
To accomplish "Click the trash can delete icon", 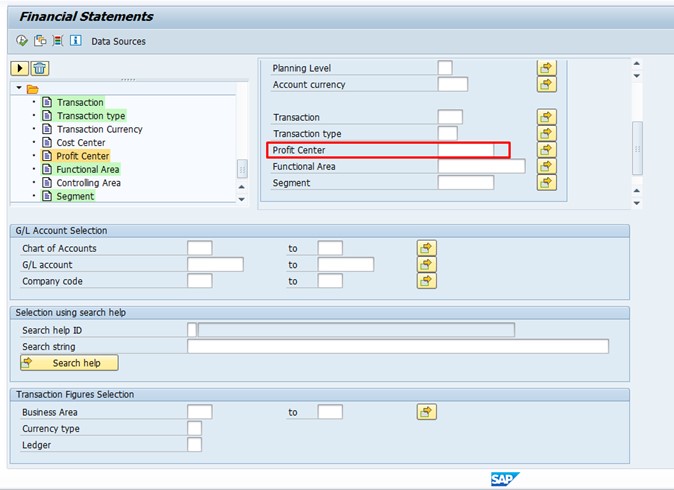I will 39,68.
